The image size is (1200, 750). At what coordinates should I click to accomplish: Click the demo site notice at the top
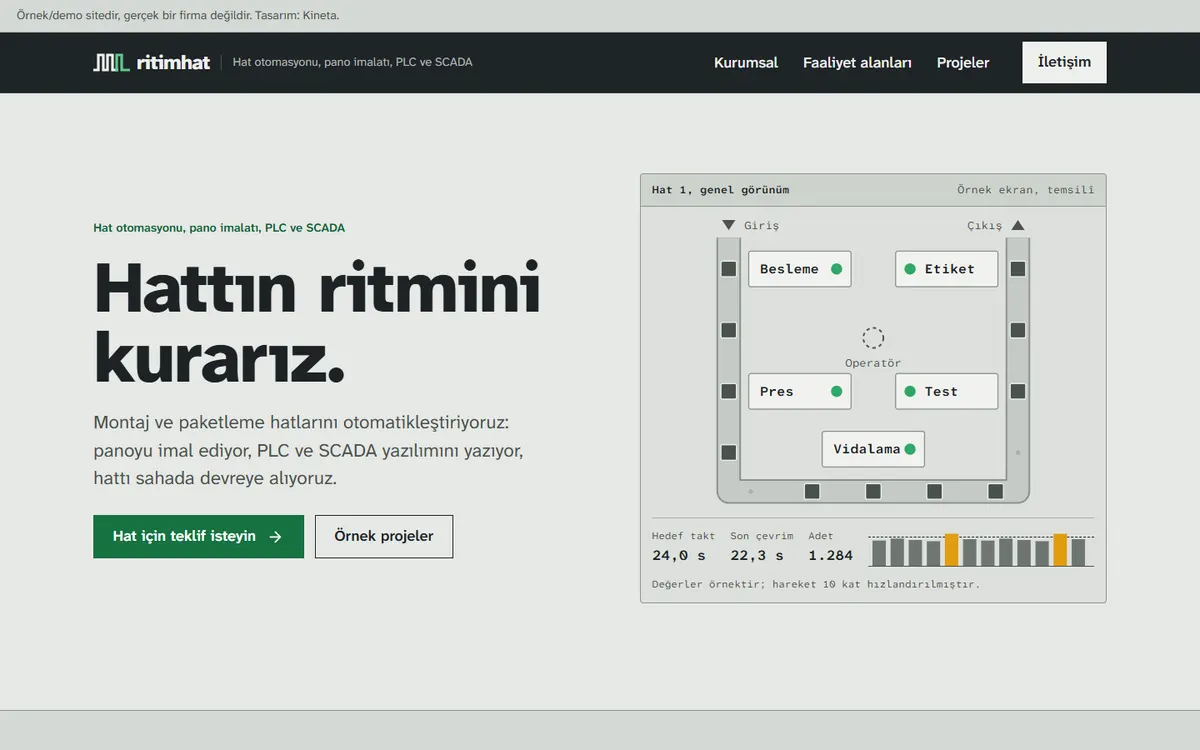click(178, 15)
